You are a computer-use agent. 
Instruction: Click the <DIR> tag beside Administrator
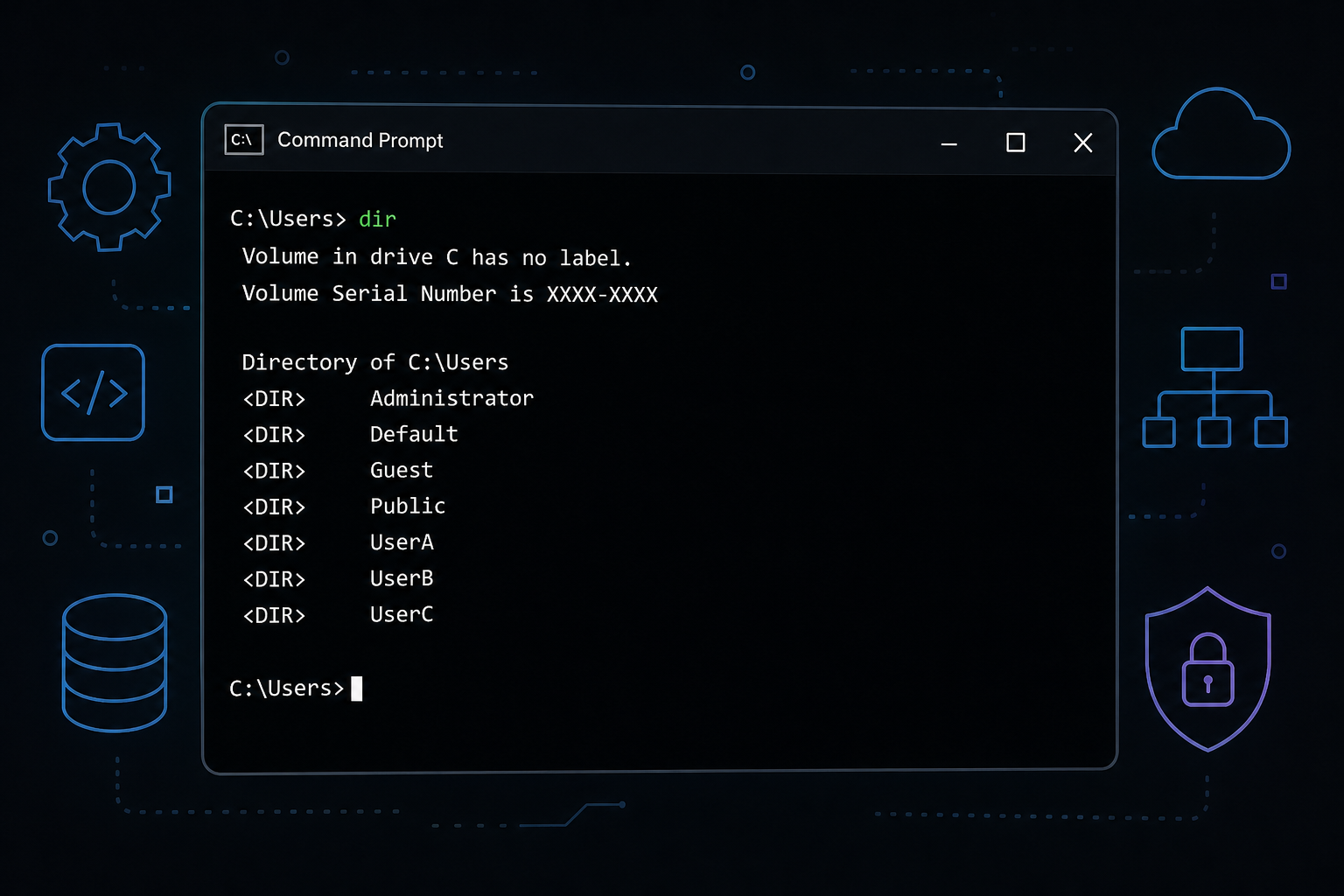(274, 399)
